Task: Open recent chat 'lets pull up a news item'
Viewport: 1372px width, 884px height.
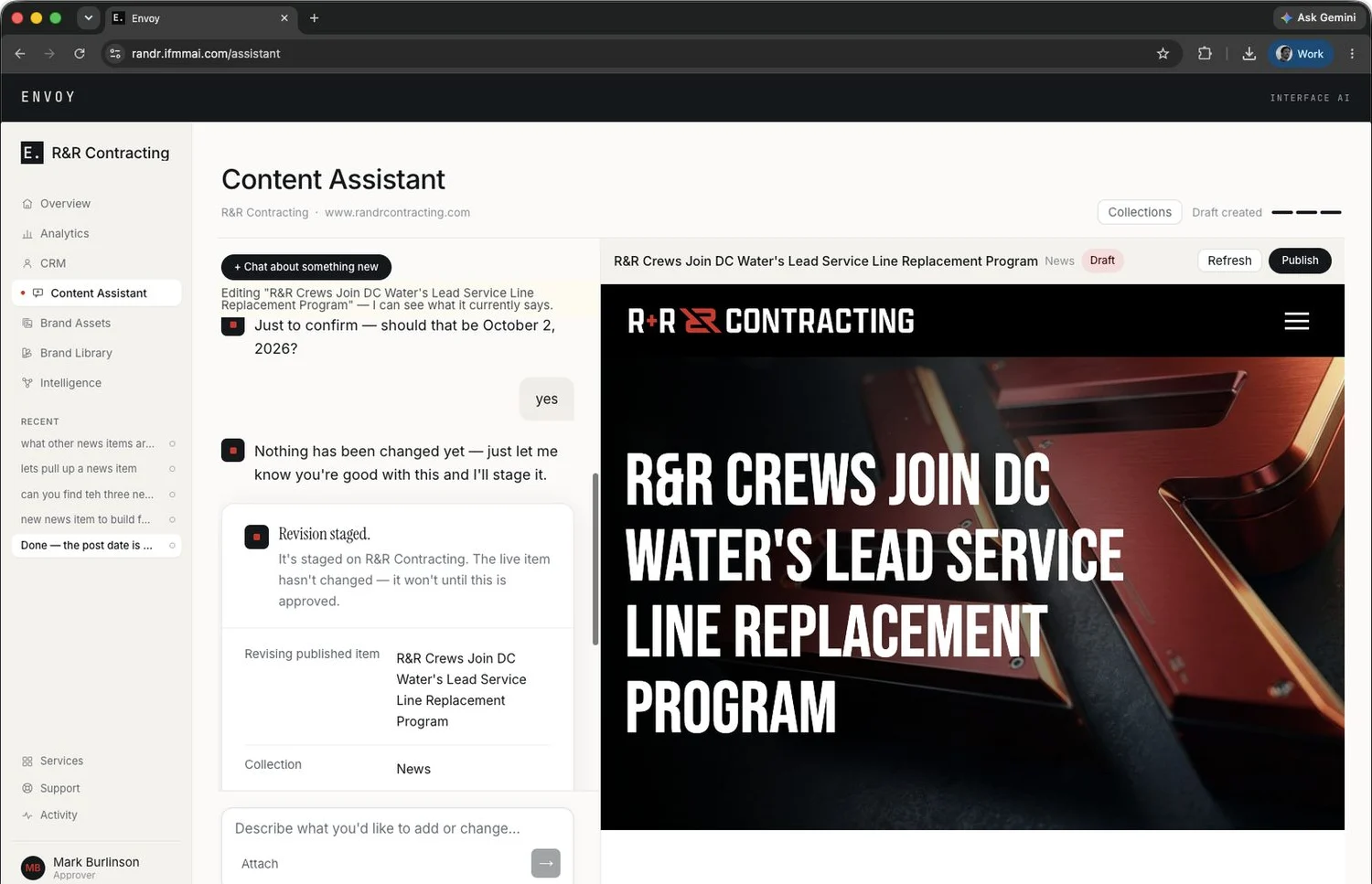Action: pos(96,469)
